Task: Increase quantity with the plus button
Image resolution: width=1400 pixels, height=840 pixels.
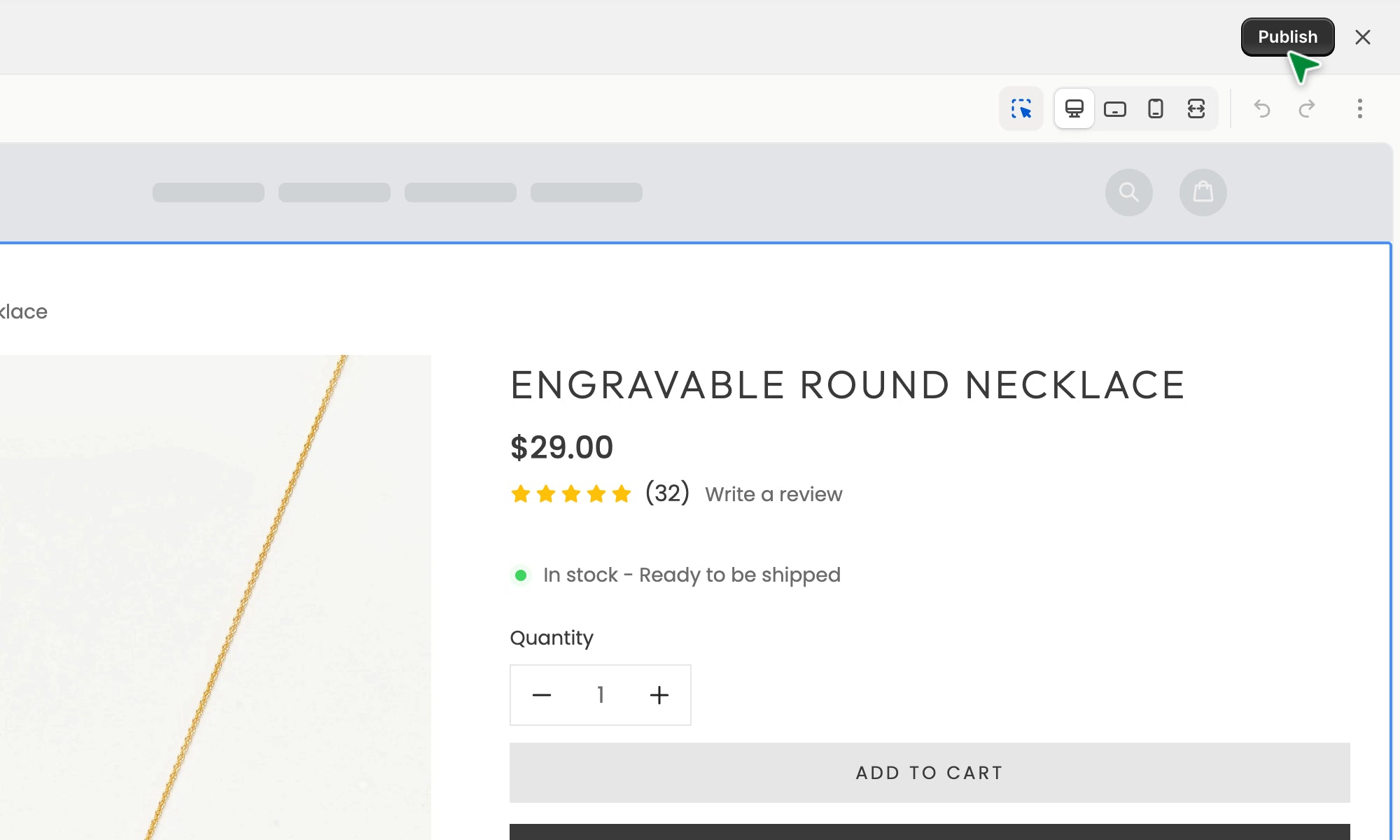Action: click(x=659, y=695)
